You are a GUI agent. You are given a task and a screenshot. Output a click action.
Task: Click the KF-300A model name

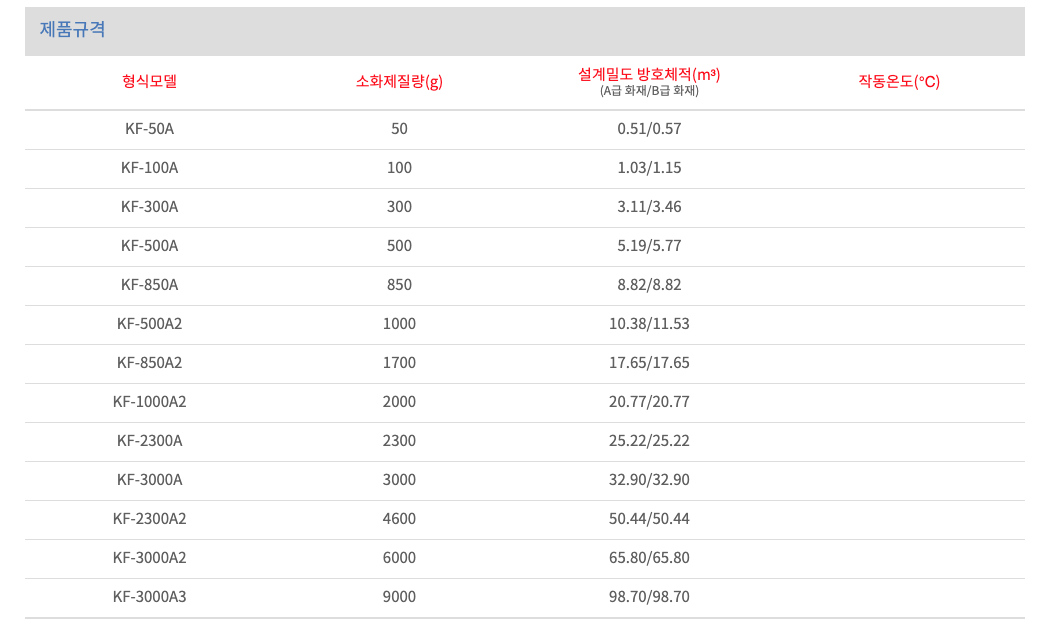click(149, 207)
